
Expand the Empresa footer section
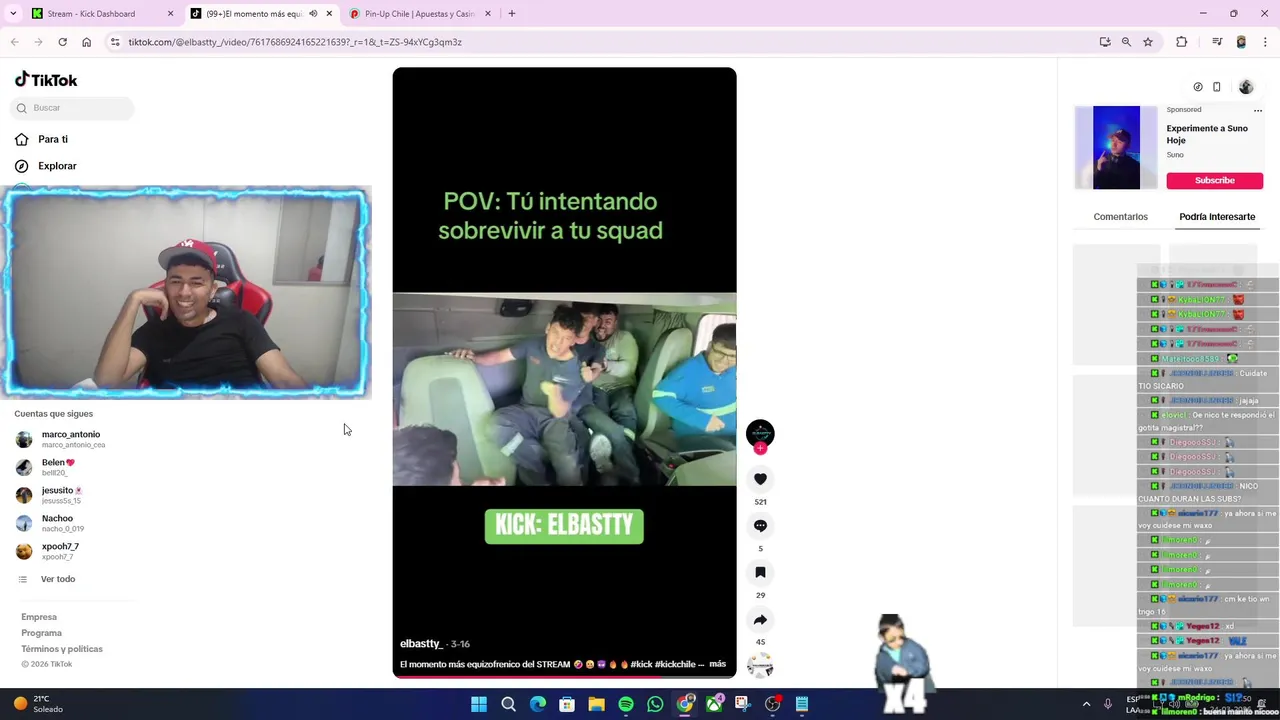pos(39,617)
